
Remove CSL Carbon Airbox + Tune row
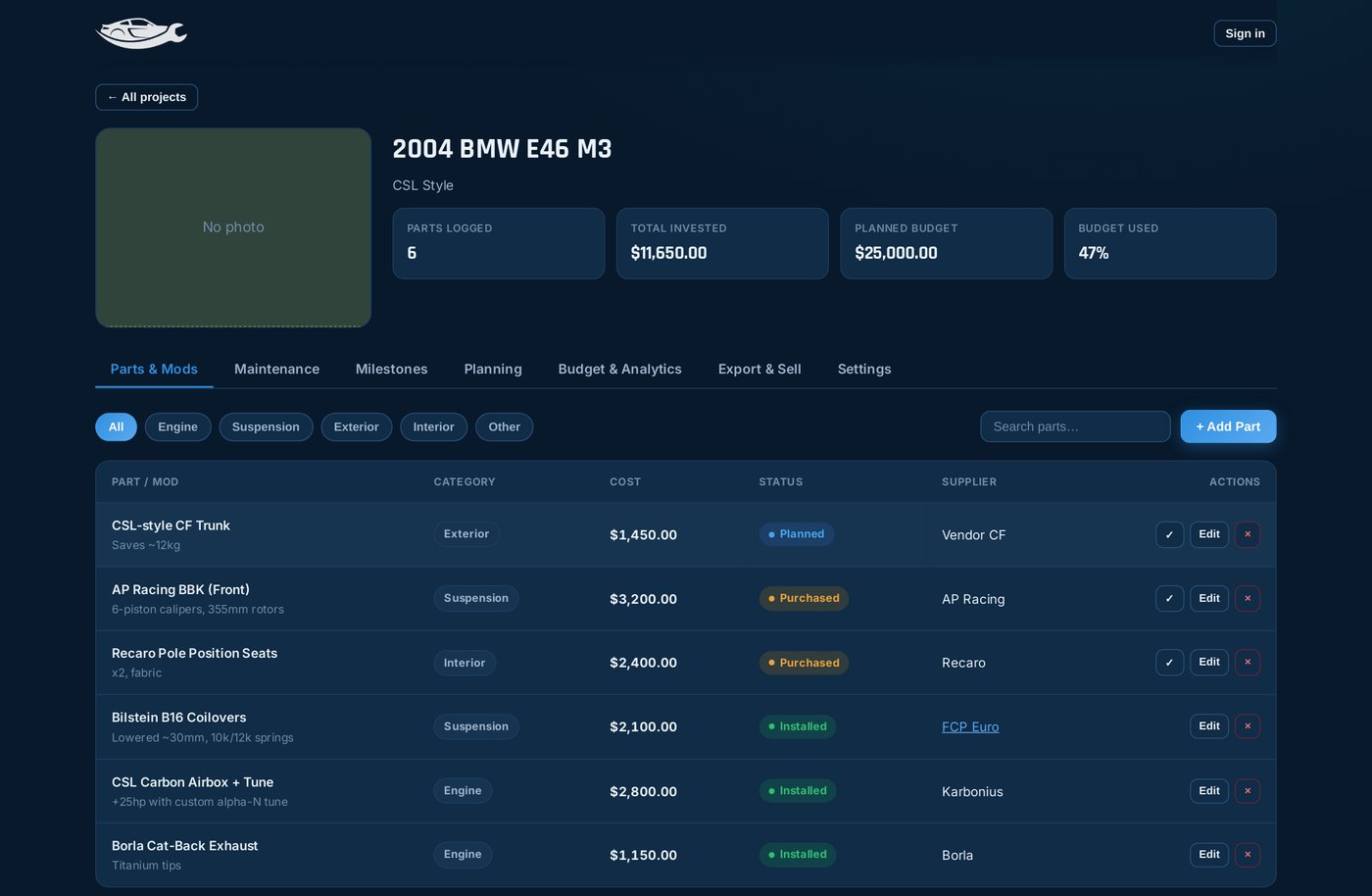pos(1248,791)
